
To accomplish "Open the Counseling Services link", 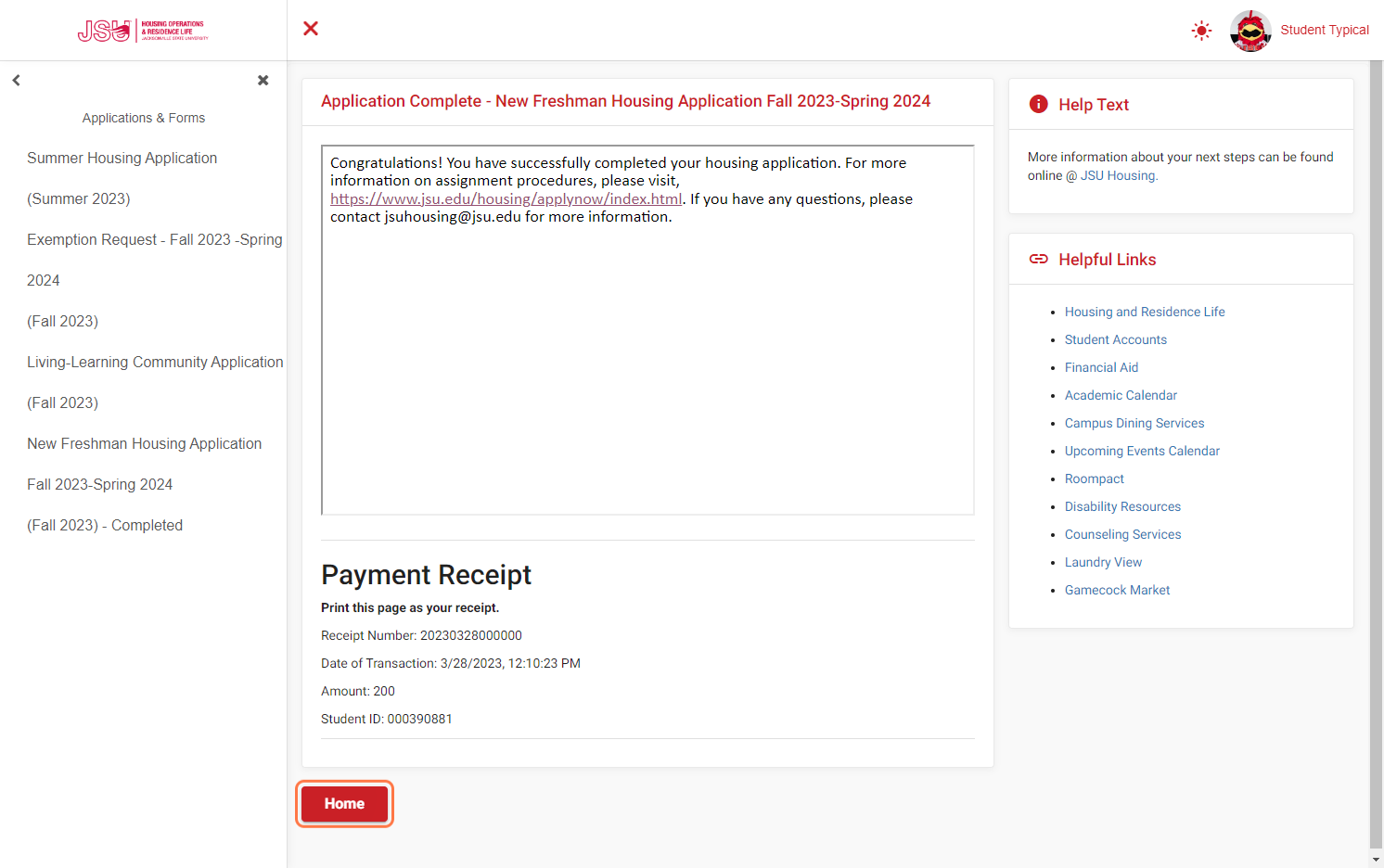I will coord(1123,535).
